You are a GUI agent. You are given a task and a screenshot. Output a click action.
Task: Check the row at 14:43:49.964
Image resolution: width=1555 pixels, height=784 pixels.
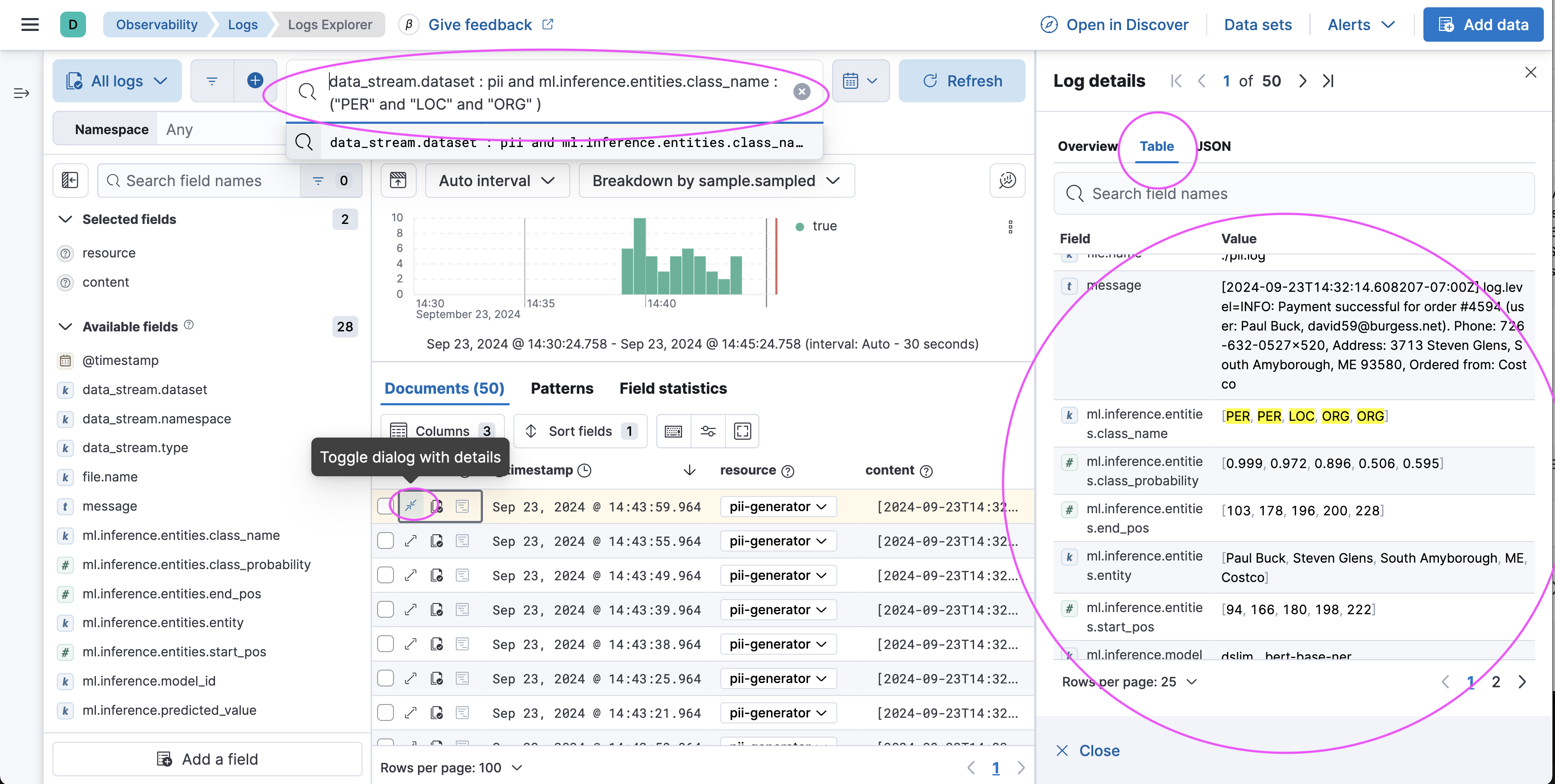pos(385,575)
